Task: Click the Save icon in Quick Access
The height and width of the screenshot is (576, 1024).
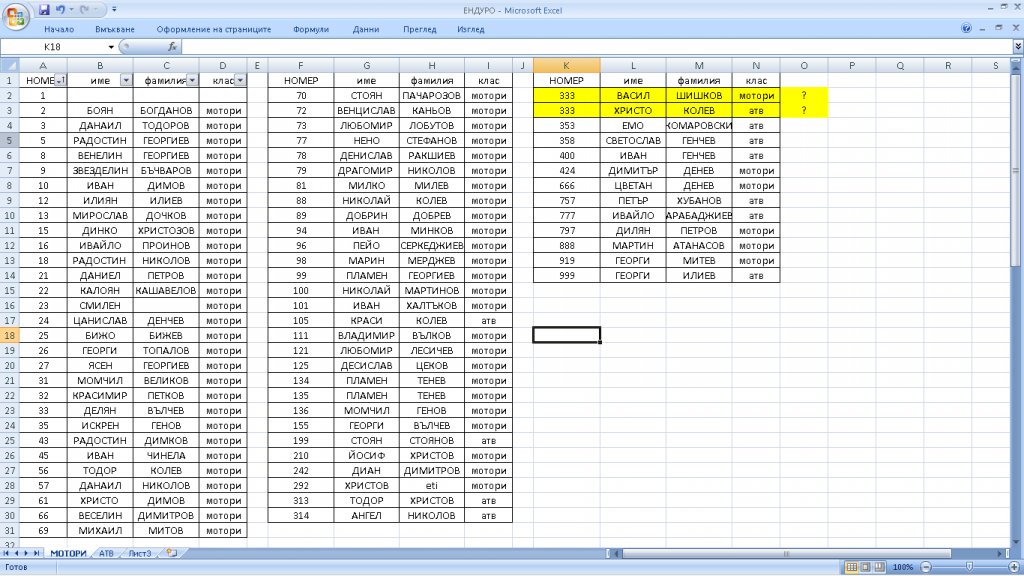Action: tap(44, 10)
